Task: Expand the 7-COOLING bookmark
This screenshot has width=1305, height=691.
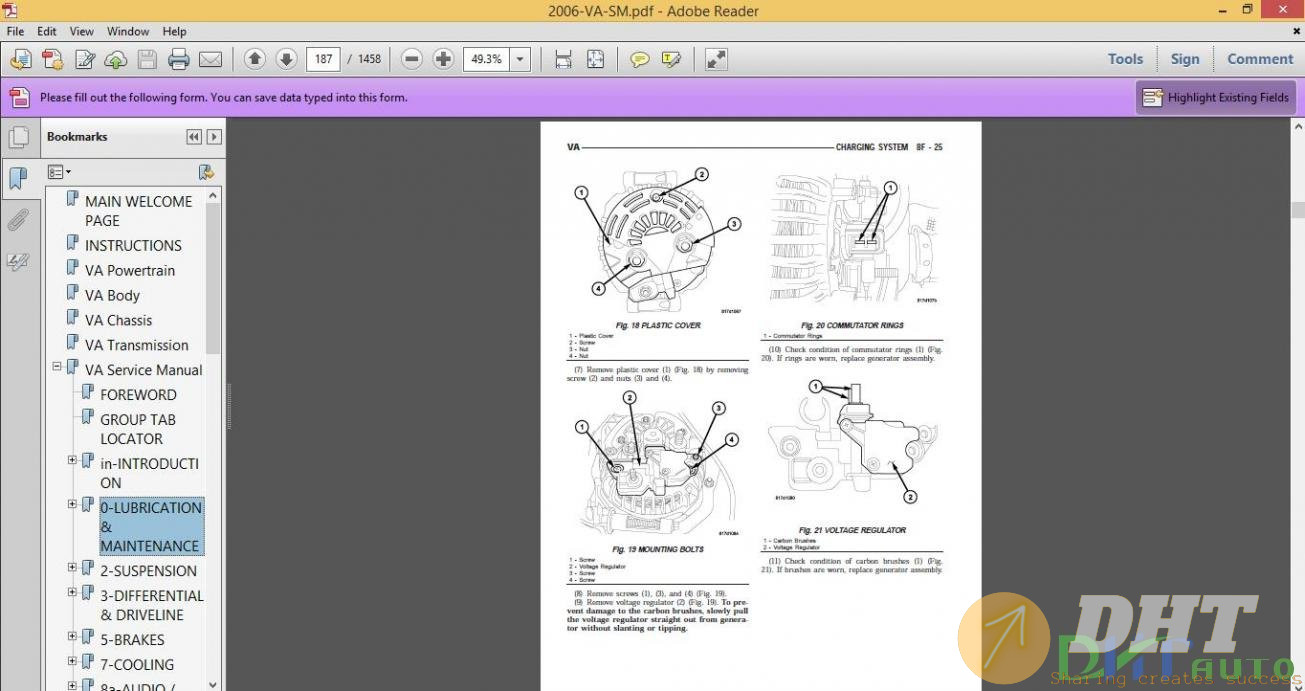Action: (x=72, y=661)
